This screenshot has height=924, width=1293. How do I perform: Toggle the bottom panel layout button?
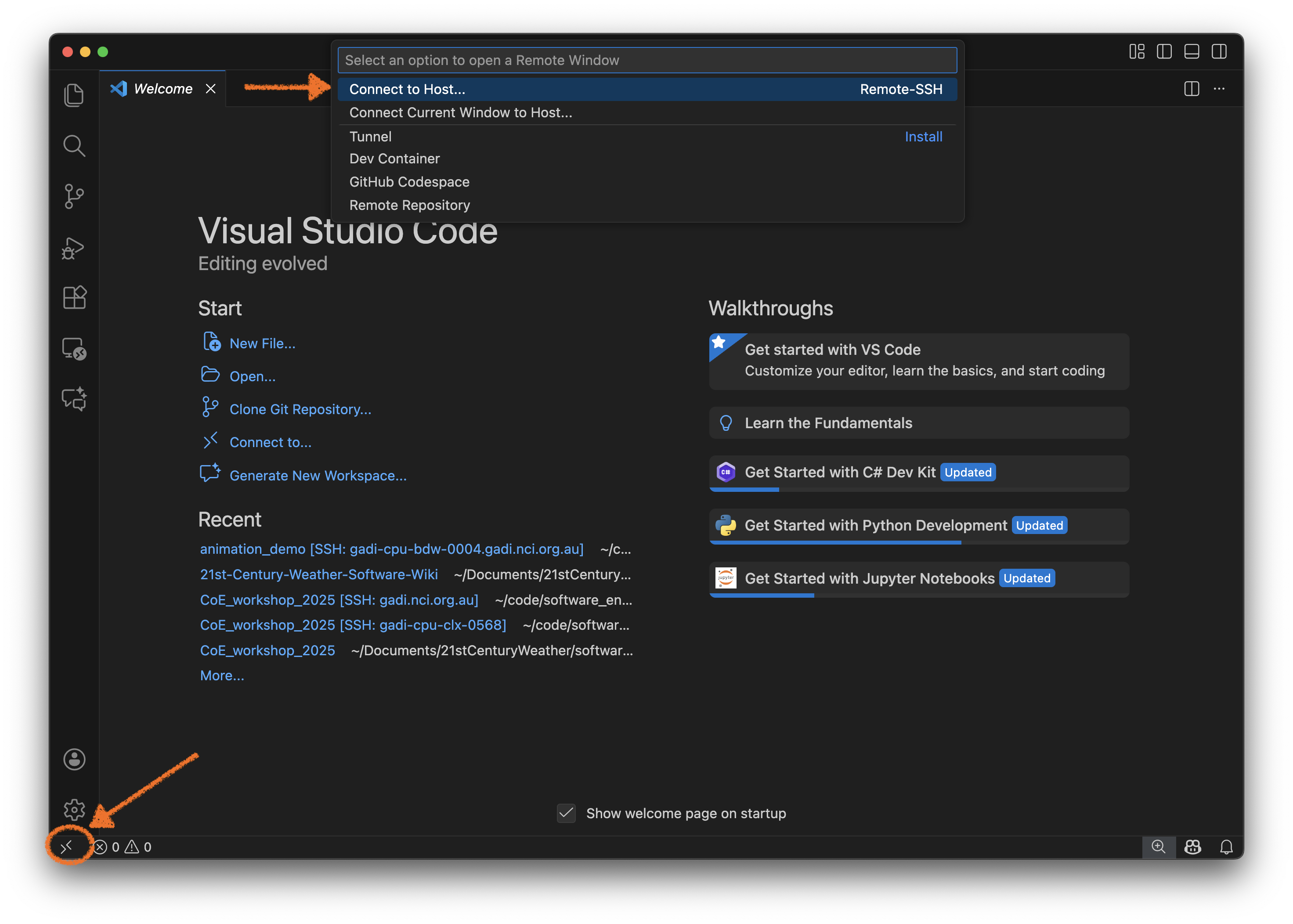[x=1191, y=52]
